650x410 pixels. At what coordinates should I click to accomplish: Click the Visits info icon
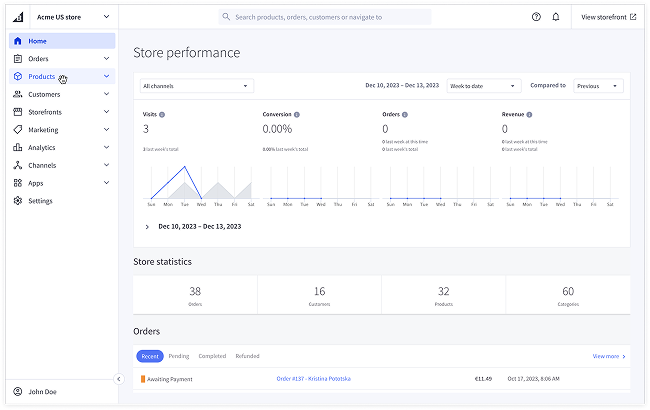coord(162,114)
